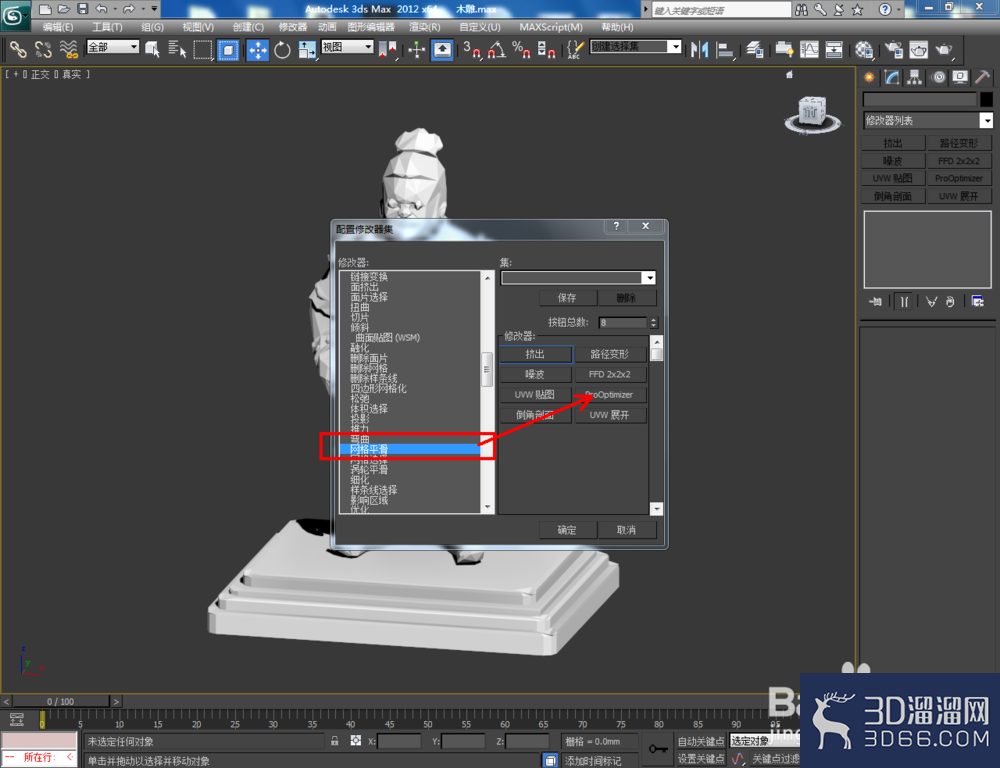Toggle Angle Snap
The height and width of the screenshot is (768, 1000).
497,49
